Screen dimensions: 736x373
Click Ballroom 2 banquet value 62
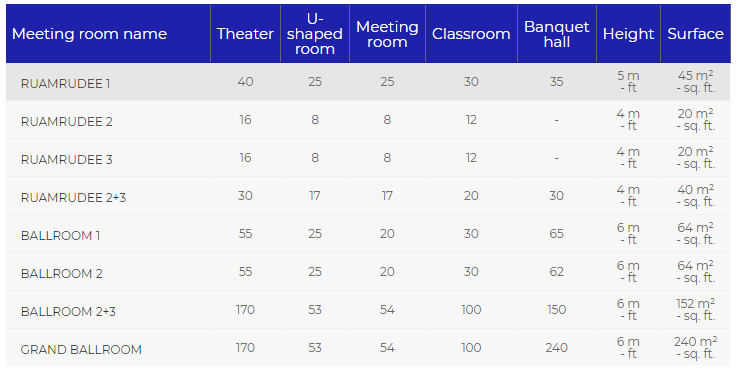tap(556, 272)
